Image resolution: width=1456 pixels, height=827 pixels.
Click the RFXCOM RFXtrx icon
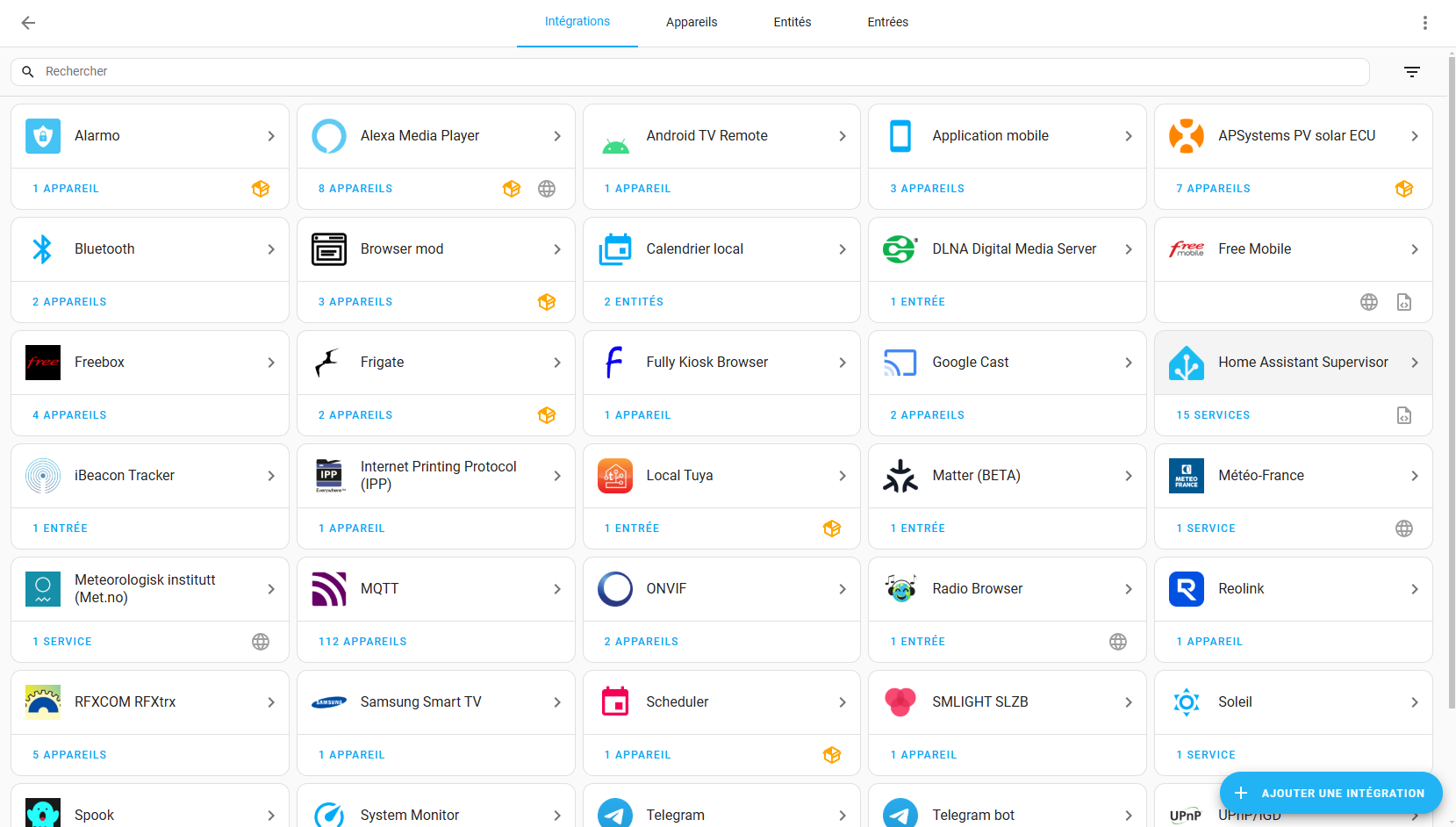43,702
